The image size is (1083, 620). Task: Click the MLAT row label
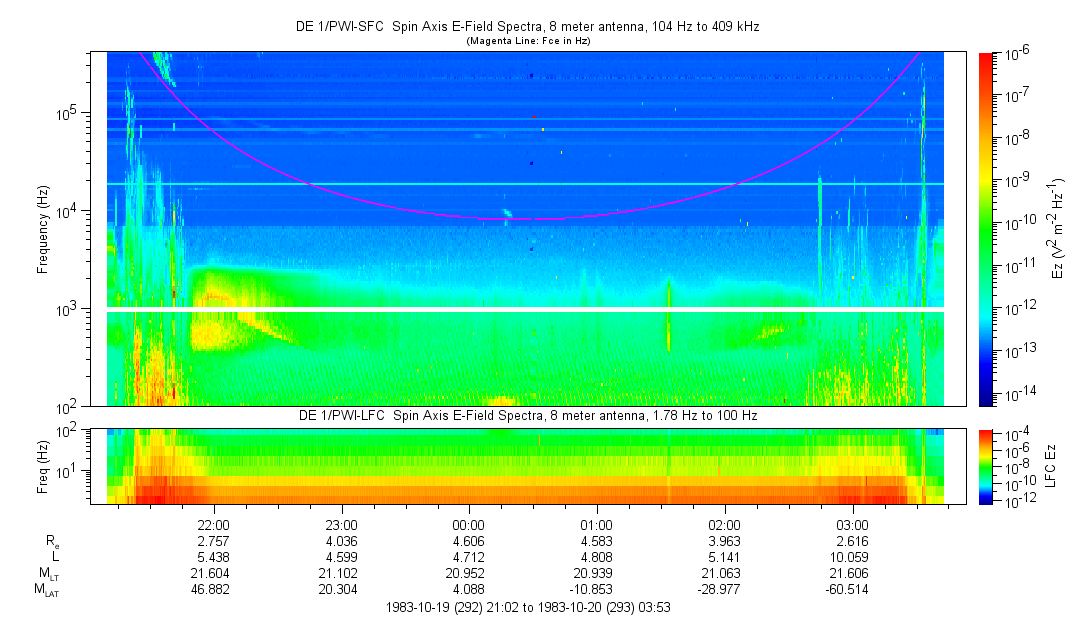click(46, 591)
